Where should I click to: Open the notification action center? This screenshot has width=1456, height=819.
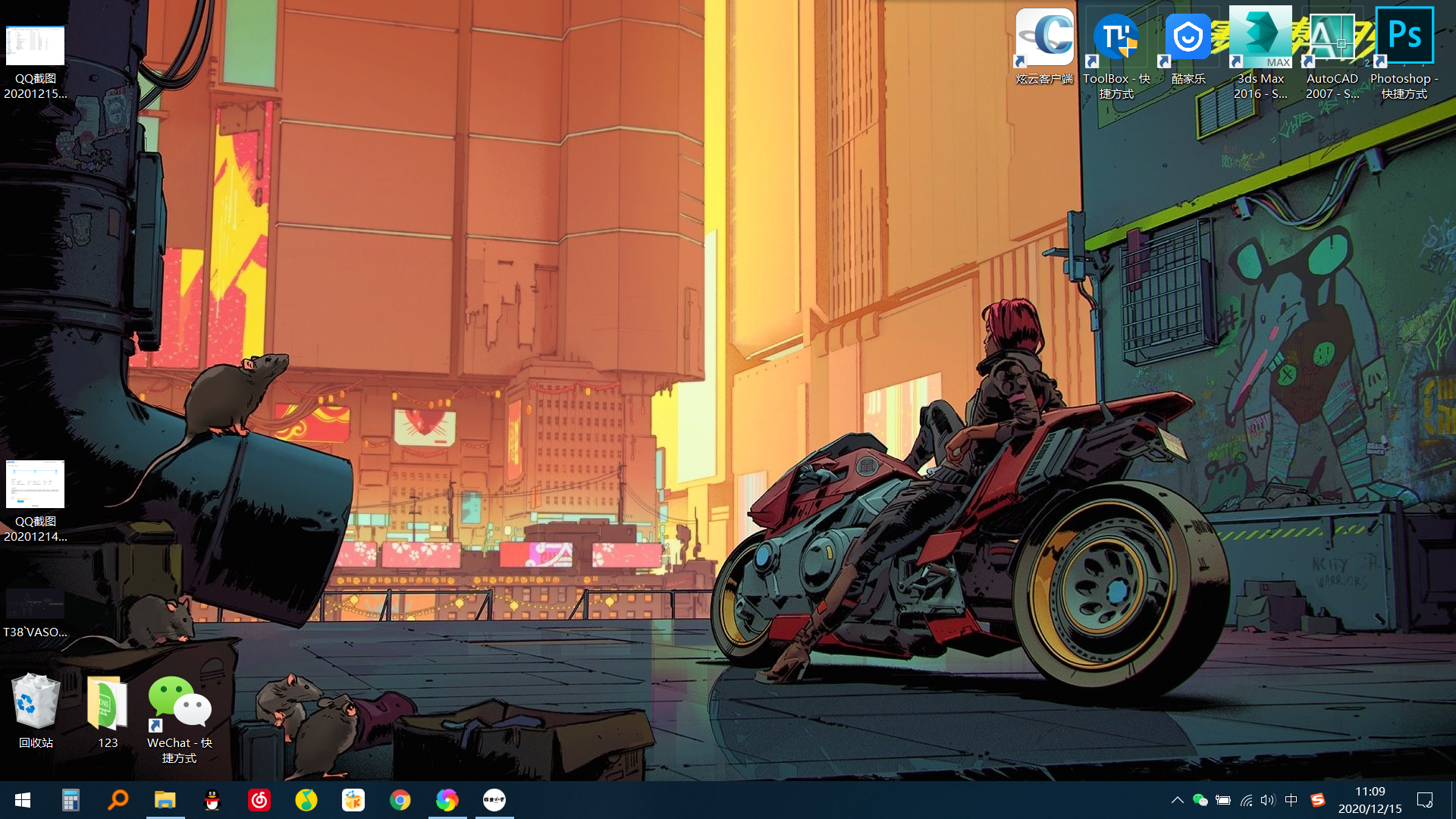point(1425,800)
